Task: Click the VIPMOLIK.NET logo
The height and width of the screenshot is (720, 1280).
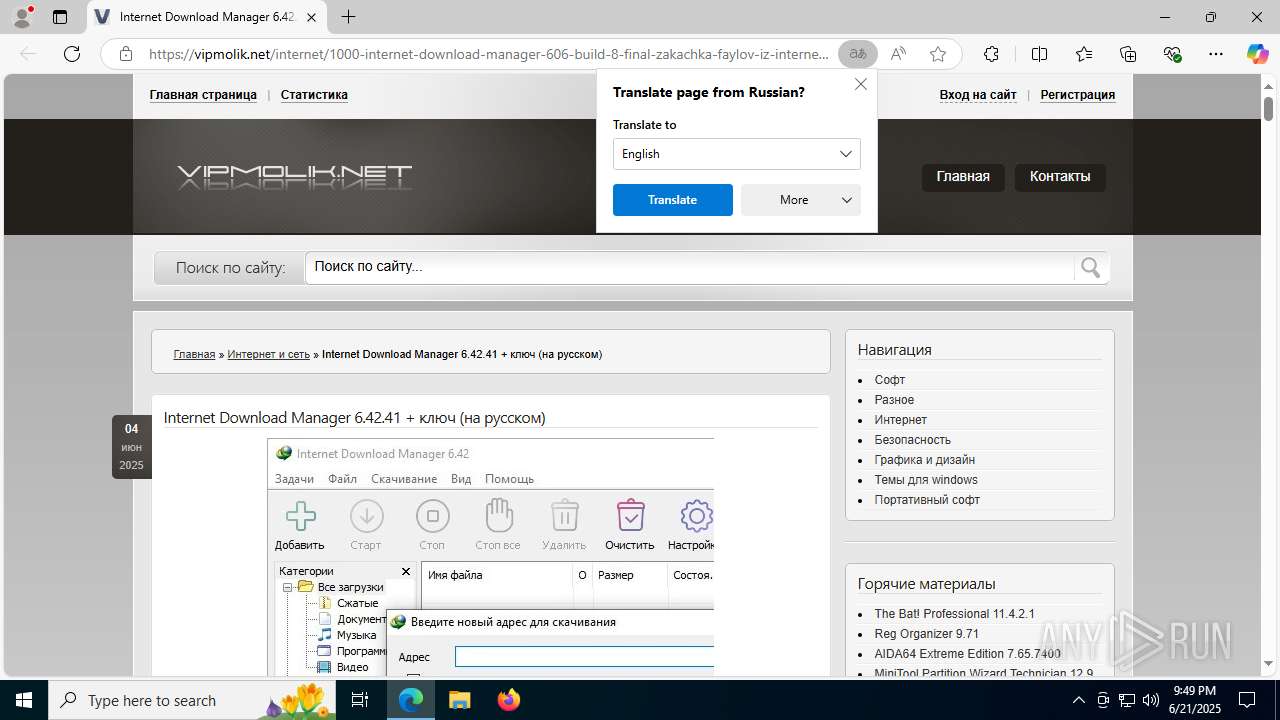Action: (x=294, y=177)
